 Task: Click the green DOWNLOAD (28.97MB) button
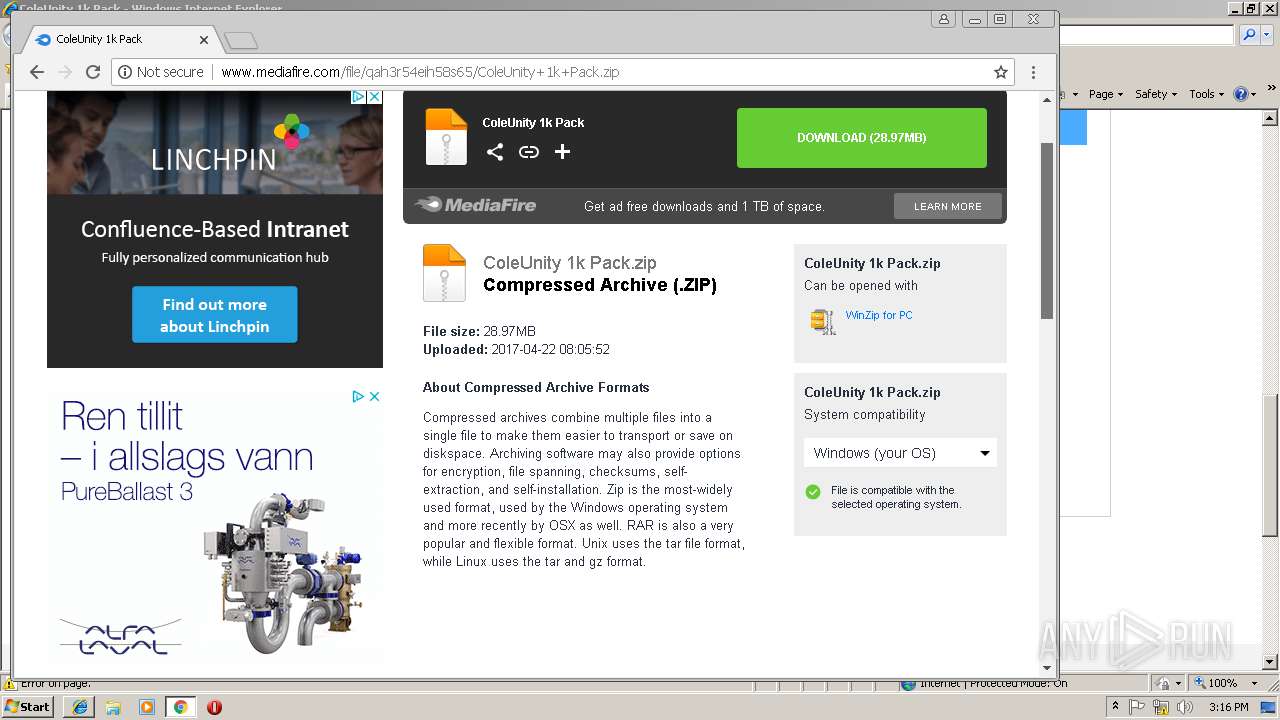click(862, 138)
